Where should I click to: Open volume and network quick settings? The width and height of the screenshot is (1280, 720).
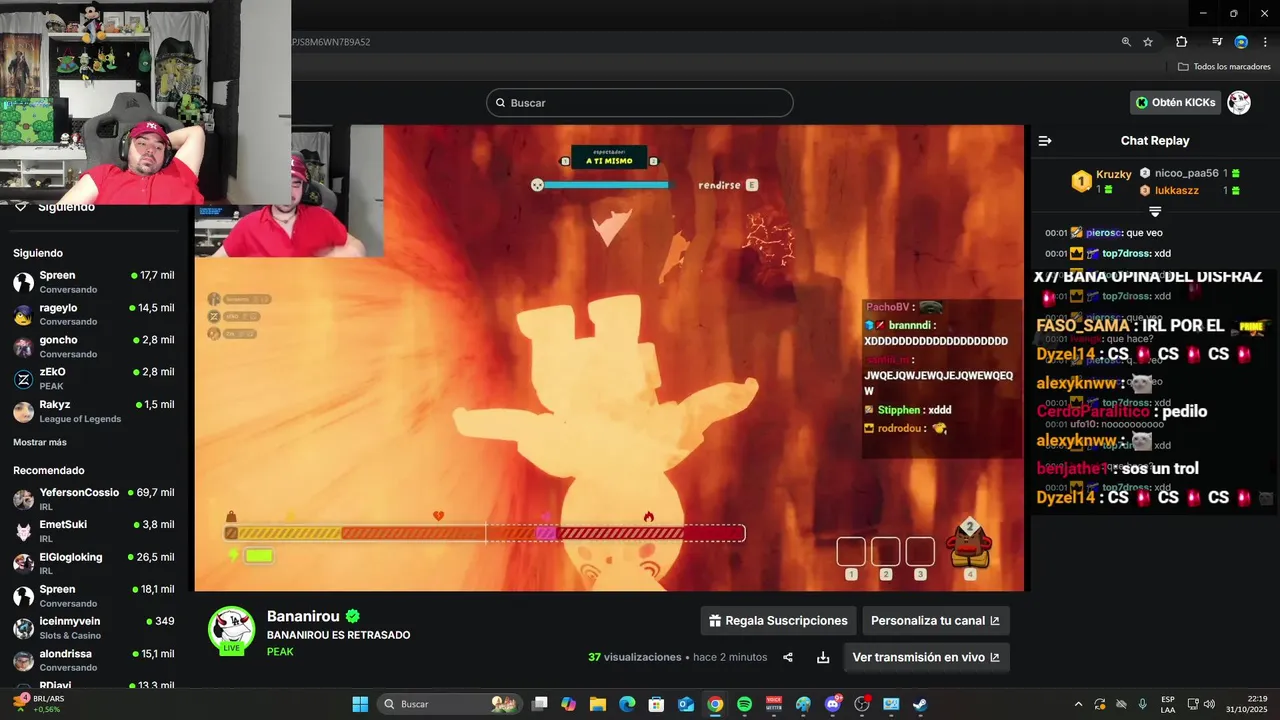1201,704
